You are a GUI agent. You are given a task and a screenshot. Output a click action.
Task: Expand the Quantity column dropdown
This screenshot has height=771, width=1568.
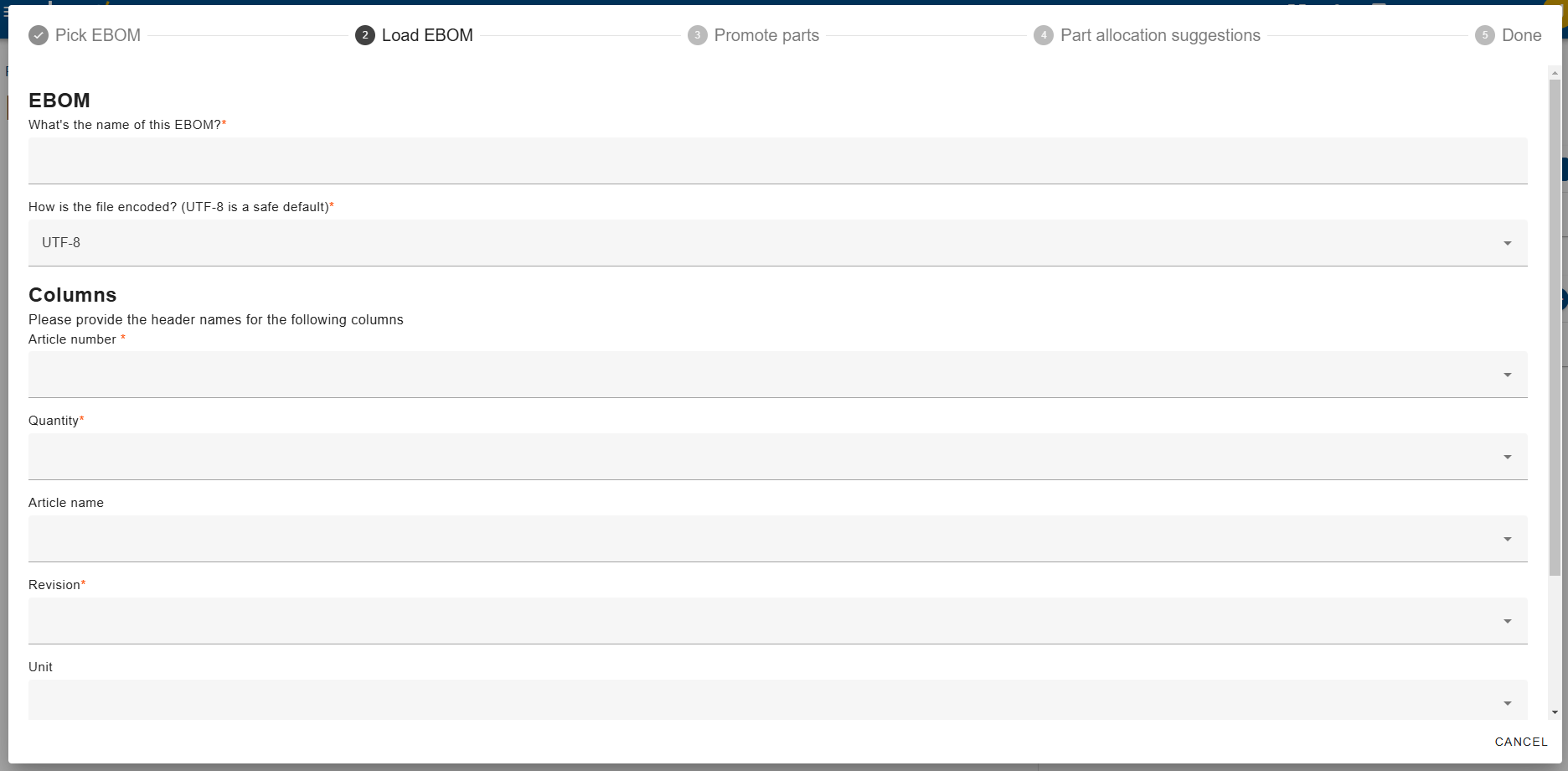[778, 457]
